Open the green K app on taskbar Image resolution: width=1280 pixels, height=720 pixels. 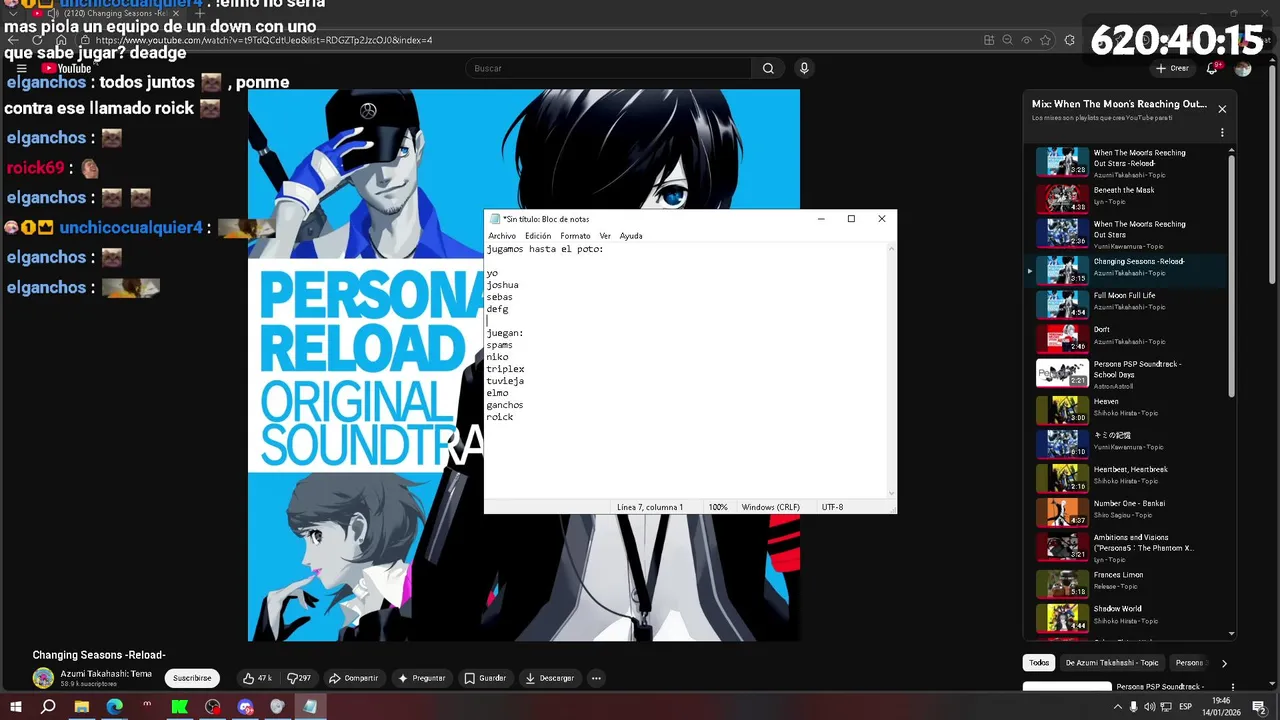click(x=180, y=706)
